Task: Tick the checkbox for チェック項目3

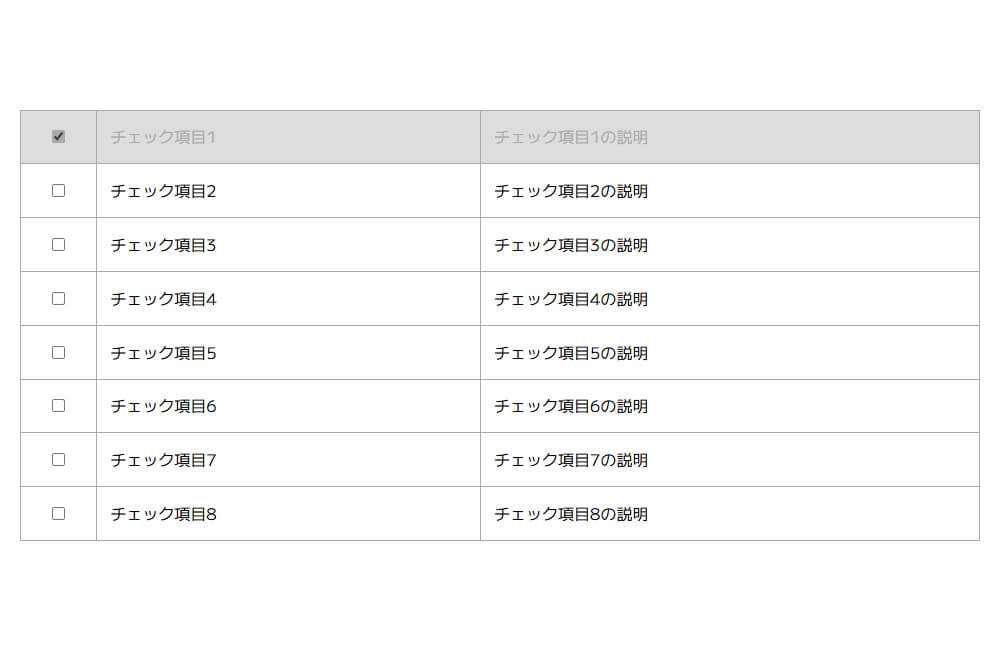Action: [x=58, y=244]
